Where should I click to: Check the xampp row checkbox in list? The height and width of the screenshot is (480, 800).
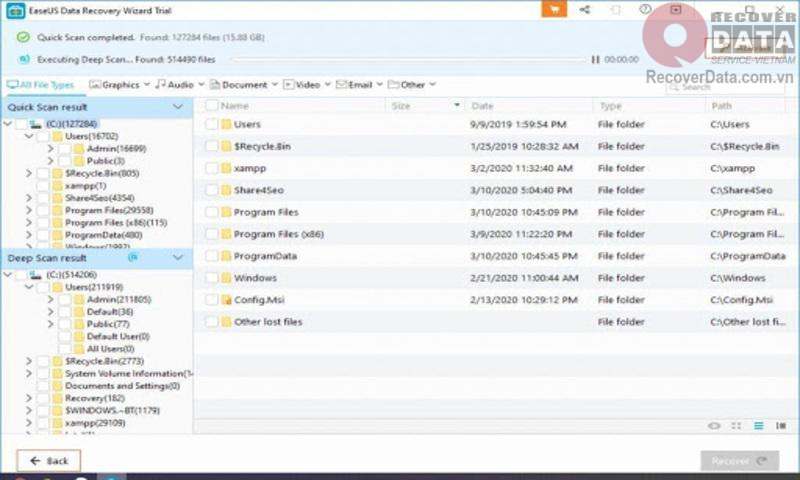click(211, 168)
